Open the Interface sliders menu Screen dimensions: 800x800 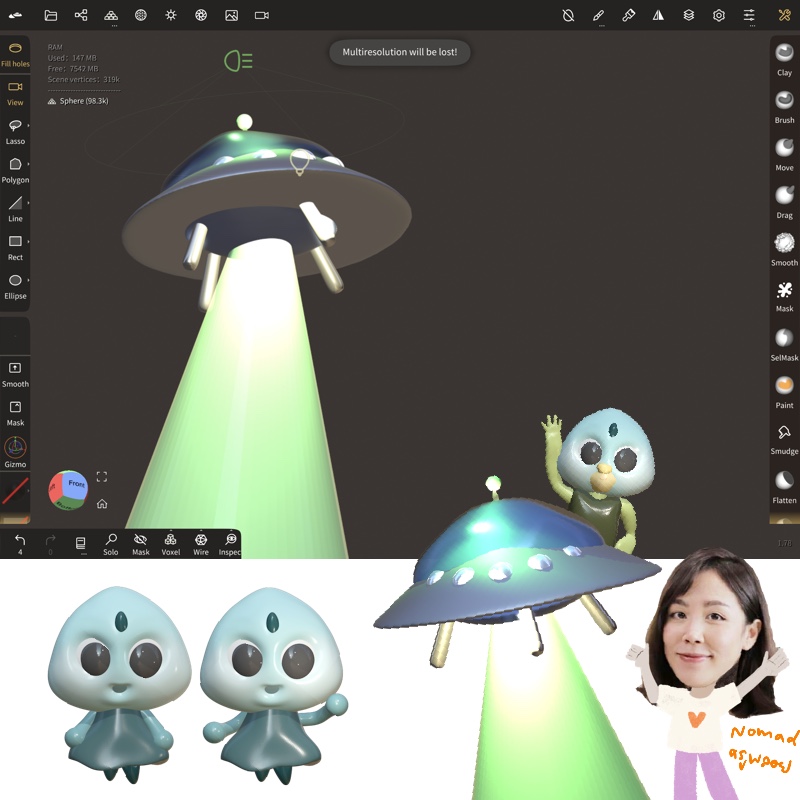(x=749, y=16)
